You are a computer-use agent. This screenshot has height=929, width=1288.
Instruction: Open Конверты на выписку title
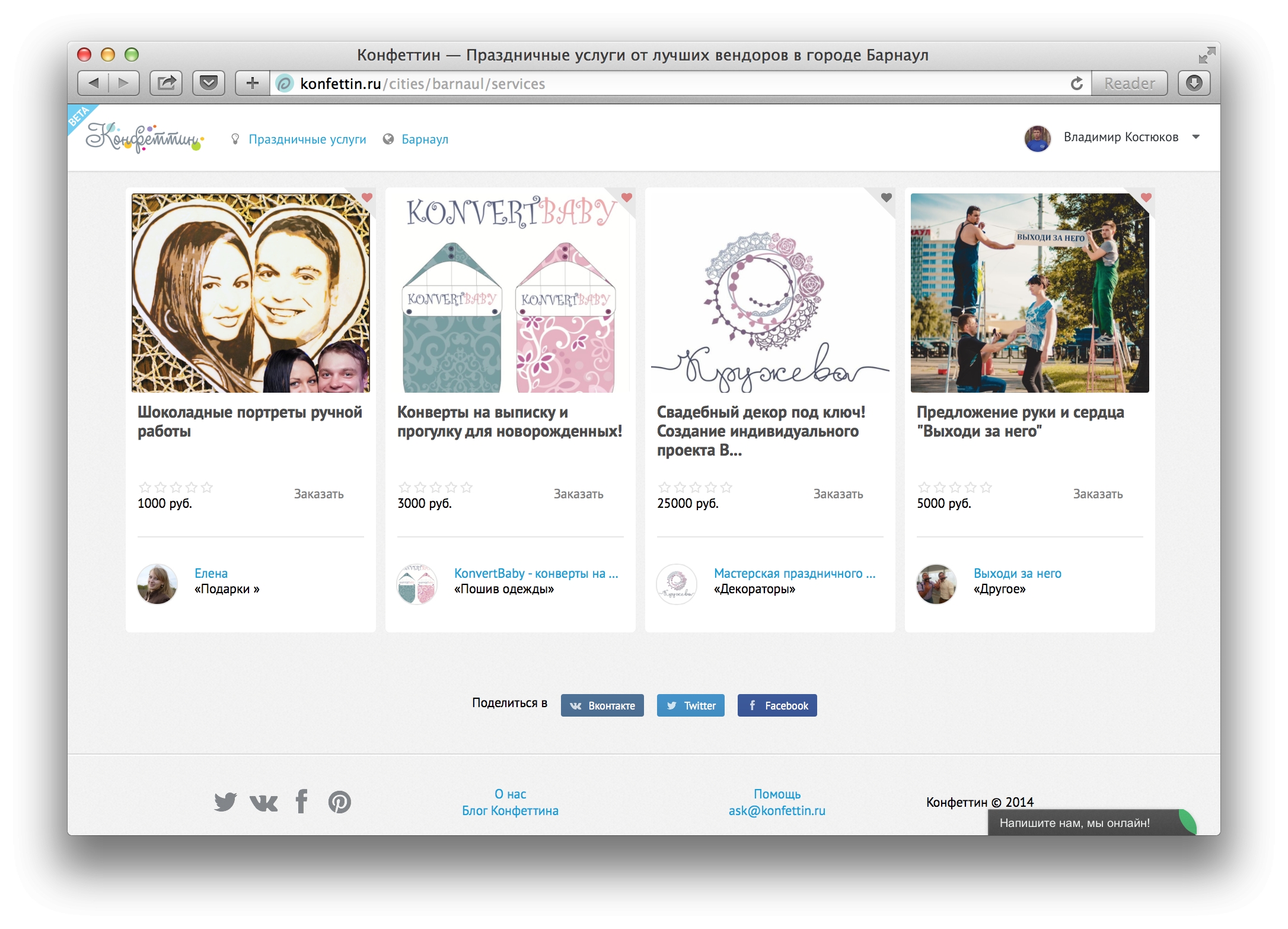(510, 422)
